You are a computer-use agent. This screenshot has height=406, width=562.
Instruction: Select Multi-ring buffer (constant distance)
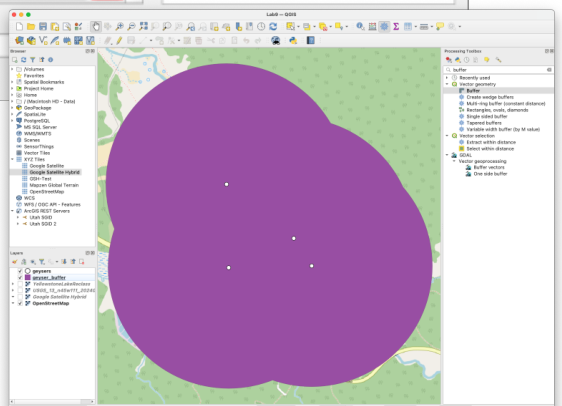tap(506, 104)
